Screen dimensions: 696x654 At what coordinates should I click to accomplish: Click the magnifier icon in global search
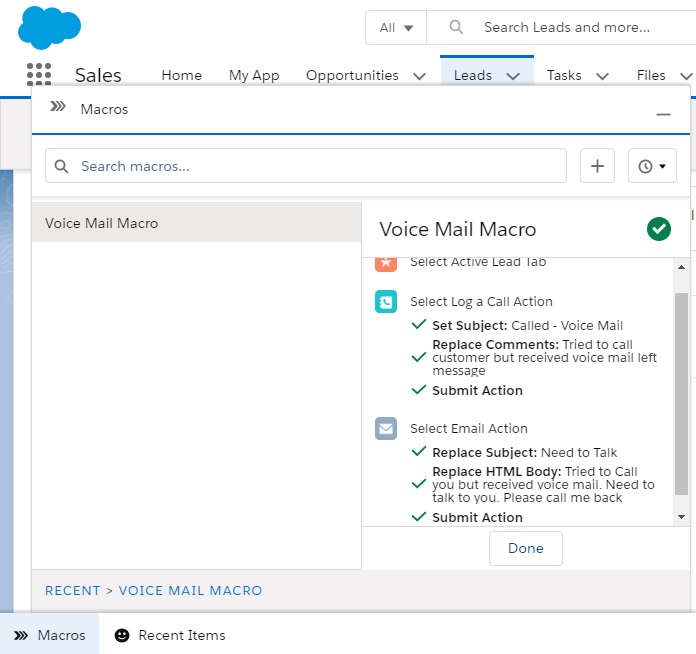click(456, 27)
